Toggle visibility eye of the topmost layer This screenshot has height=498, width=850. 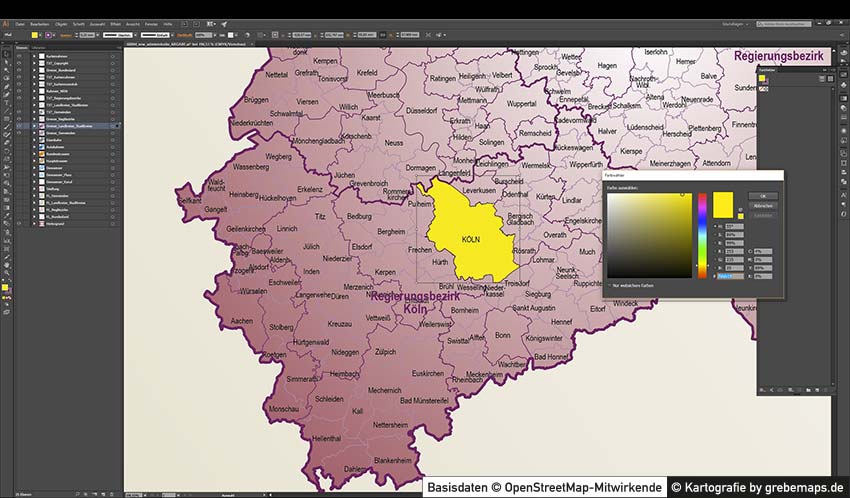[19, 56]
